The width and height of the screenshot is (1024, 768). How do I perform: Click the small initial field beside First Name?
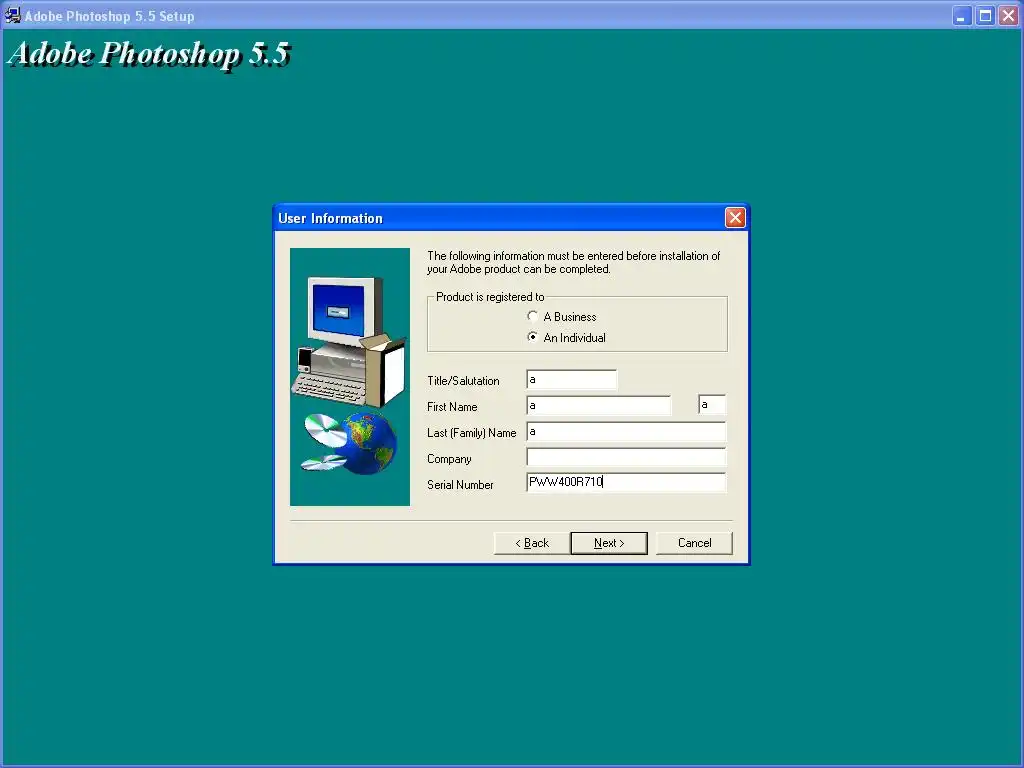(x=712, y=405)
